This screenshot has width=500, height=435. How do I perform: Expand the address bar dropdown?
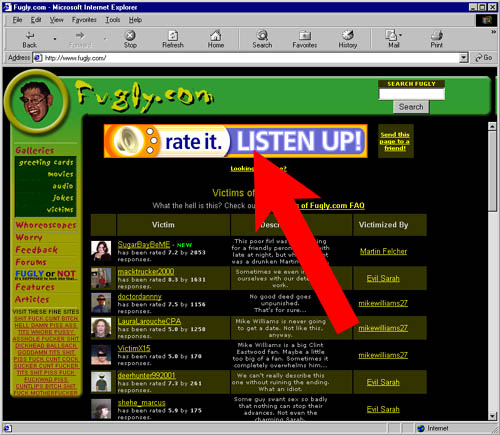(x=464, y=58)
